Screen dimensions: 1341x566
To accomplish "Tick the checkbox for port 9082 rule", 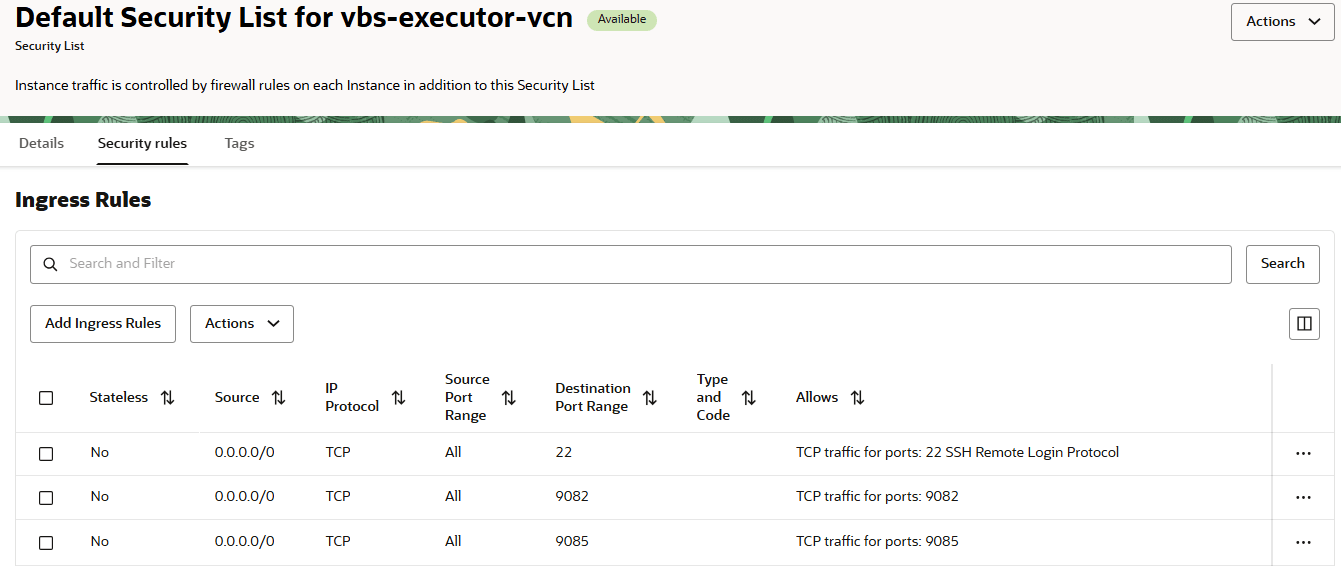I will point(46,498).
